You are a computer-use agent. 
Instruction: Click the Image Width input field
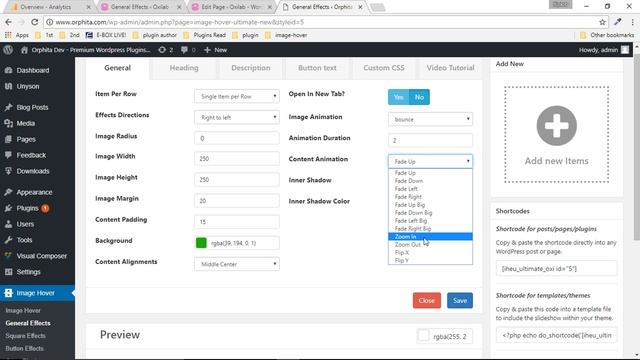click(237, 159)
